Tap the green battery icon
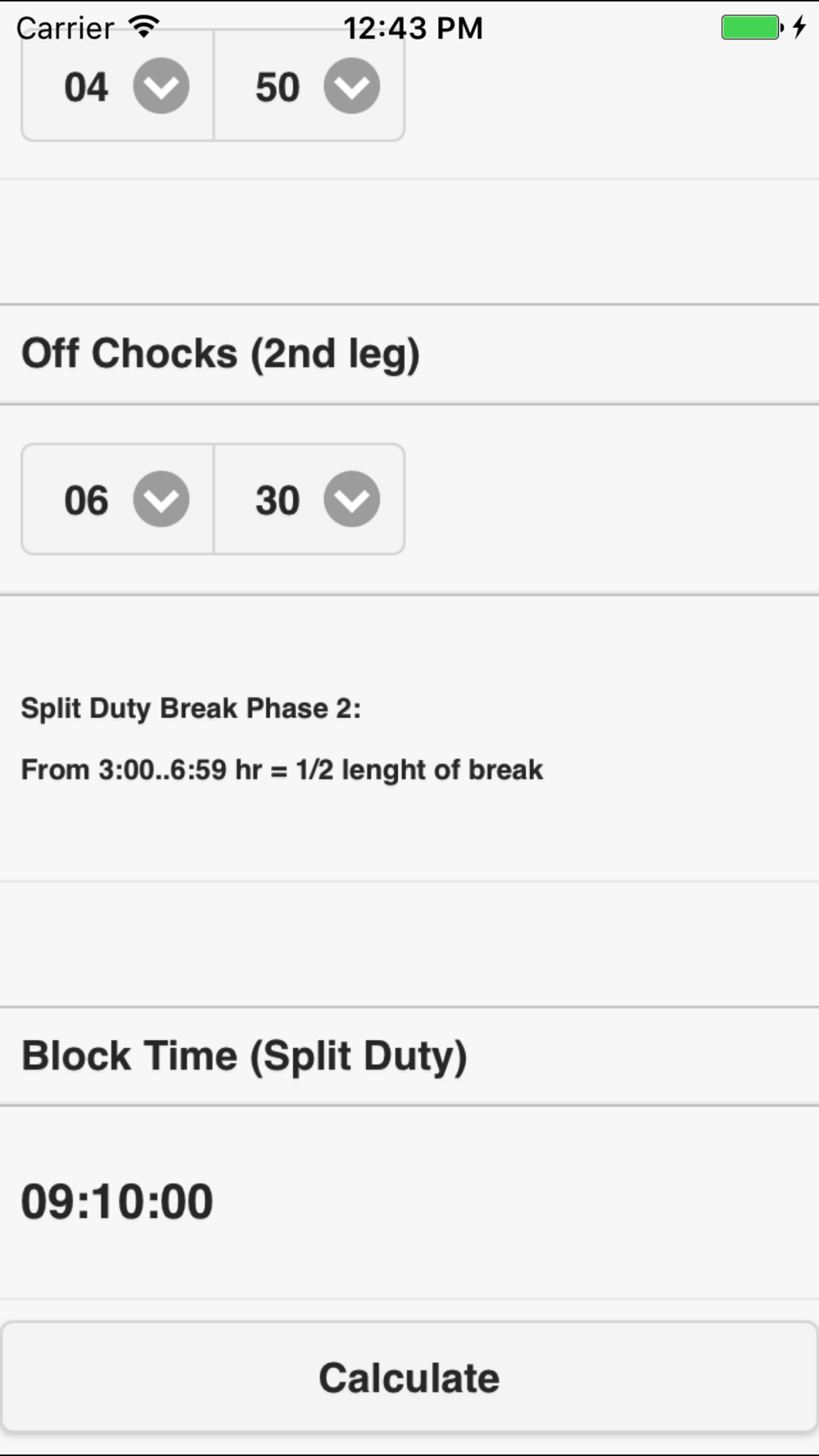Screen dimensions: 819x1456 pyautogui.click(x=750, y=27)
